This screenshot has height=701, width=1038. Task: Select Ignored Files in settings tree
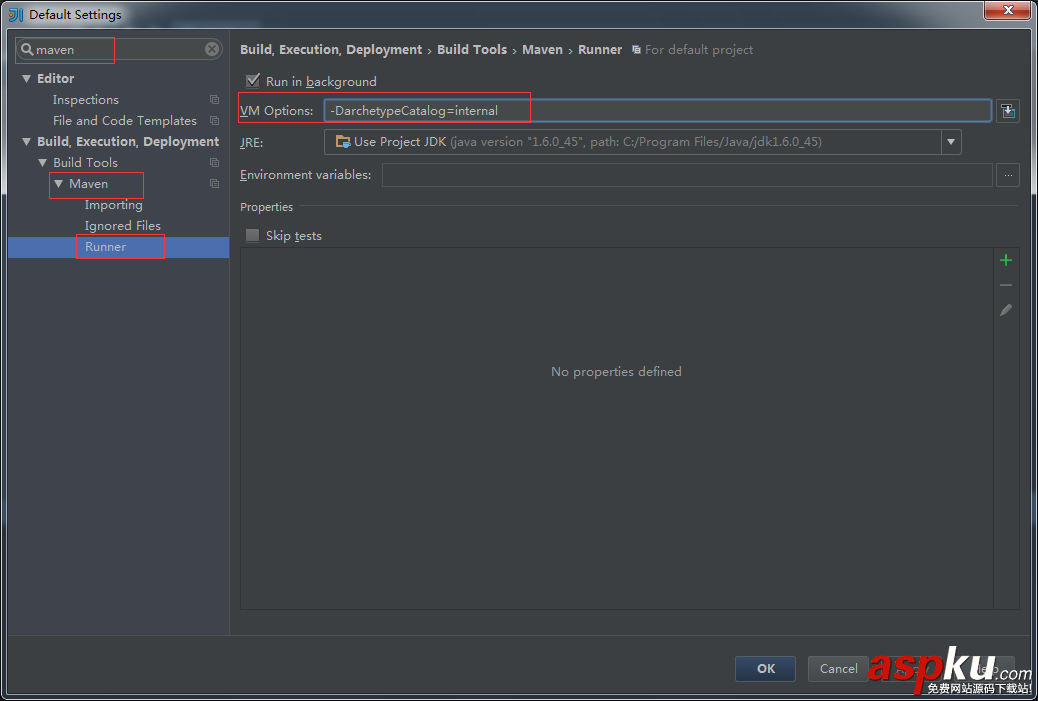(x=122, y=226)
